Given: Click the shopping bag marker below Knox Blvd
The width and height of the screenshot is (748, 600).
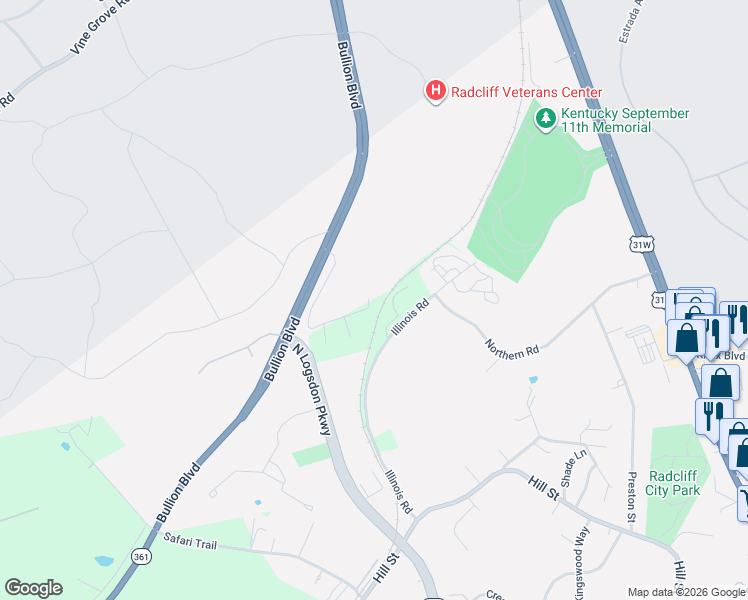Looking at the screenshot, I should 720,383.
